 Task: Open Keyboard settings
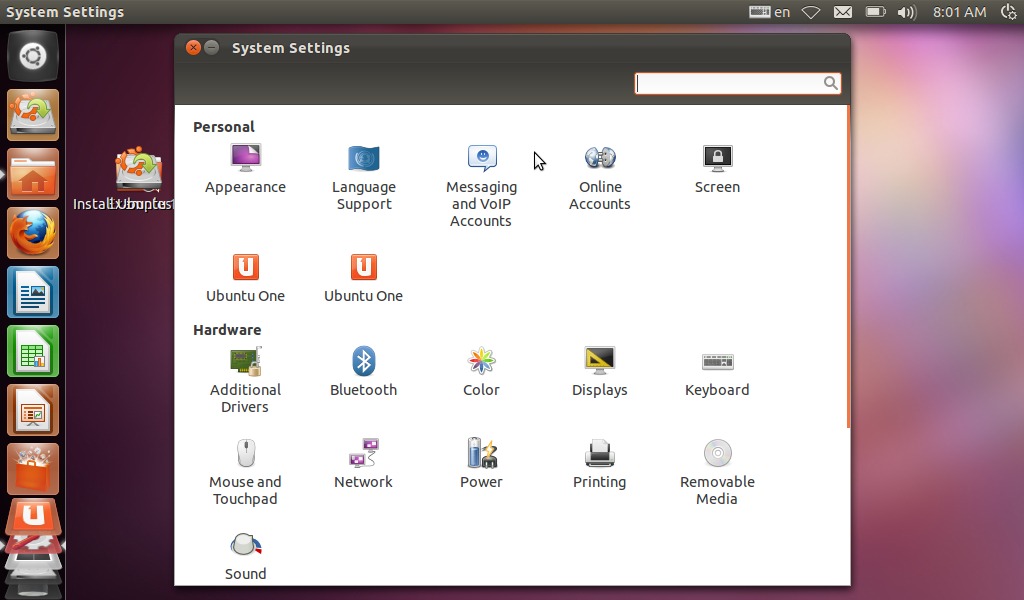tap(717, 372)
